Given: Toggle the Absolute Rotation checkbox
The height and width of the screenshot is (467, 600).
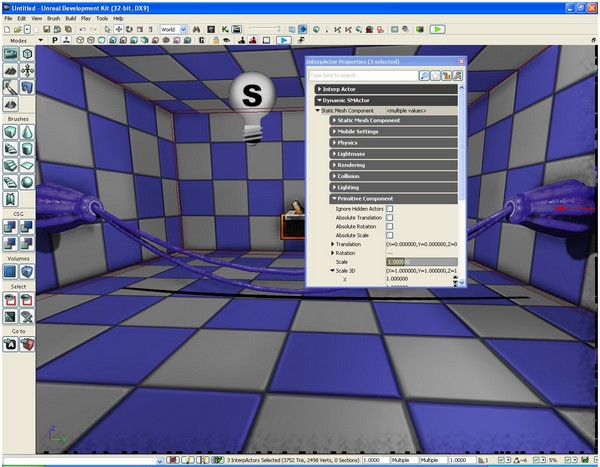Looking at the screenshot, I should coord(390,226).
